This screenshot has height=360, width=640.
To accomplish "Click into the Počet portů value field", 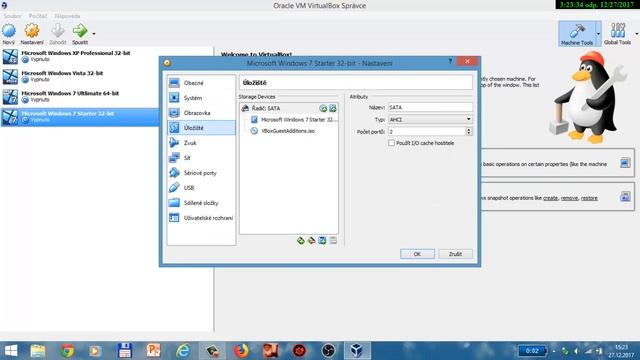I will (x=427, y=131).
